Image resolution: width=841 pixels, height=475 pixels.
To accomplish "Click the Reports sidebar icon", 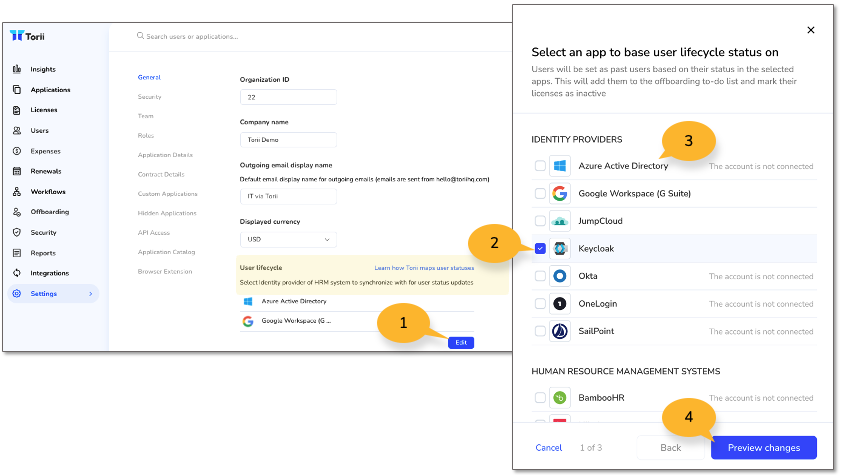I will (17, 253).
